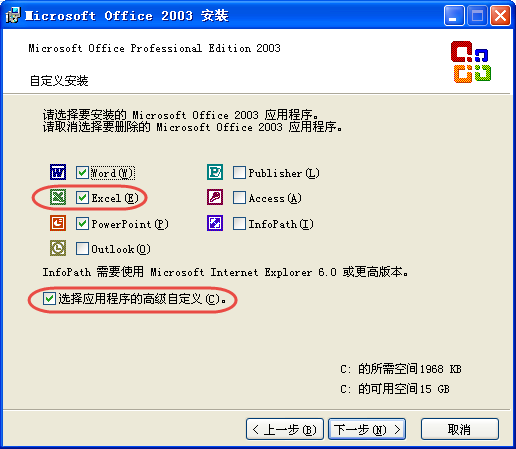Uncheck the Word (W) checkbox

coord(82,173)
